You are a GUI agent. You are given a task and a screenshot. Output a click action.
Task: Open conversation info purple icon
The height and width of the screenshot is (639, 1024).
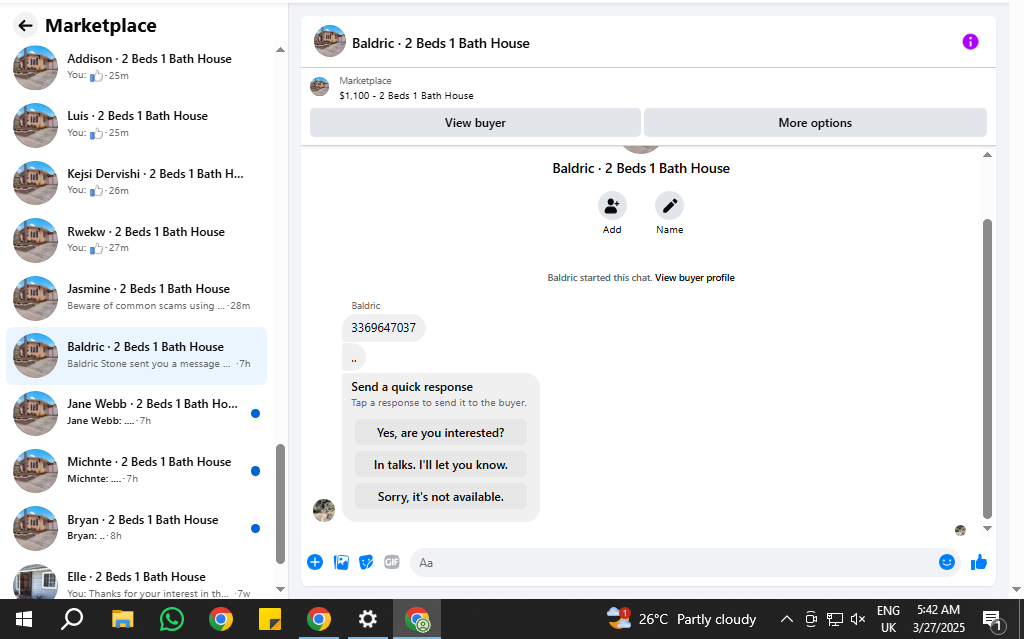click(x=970, y=42)
